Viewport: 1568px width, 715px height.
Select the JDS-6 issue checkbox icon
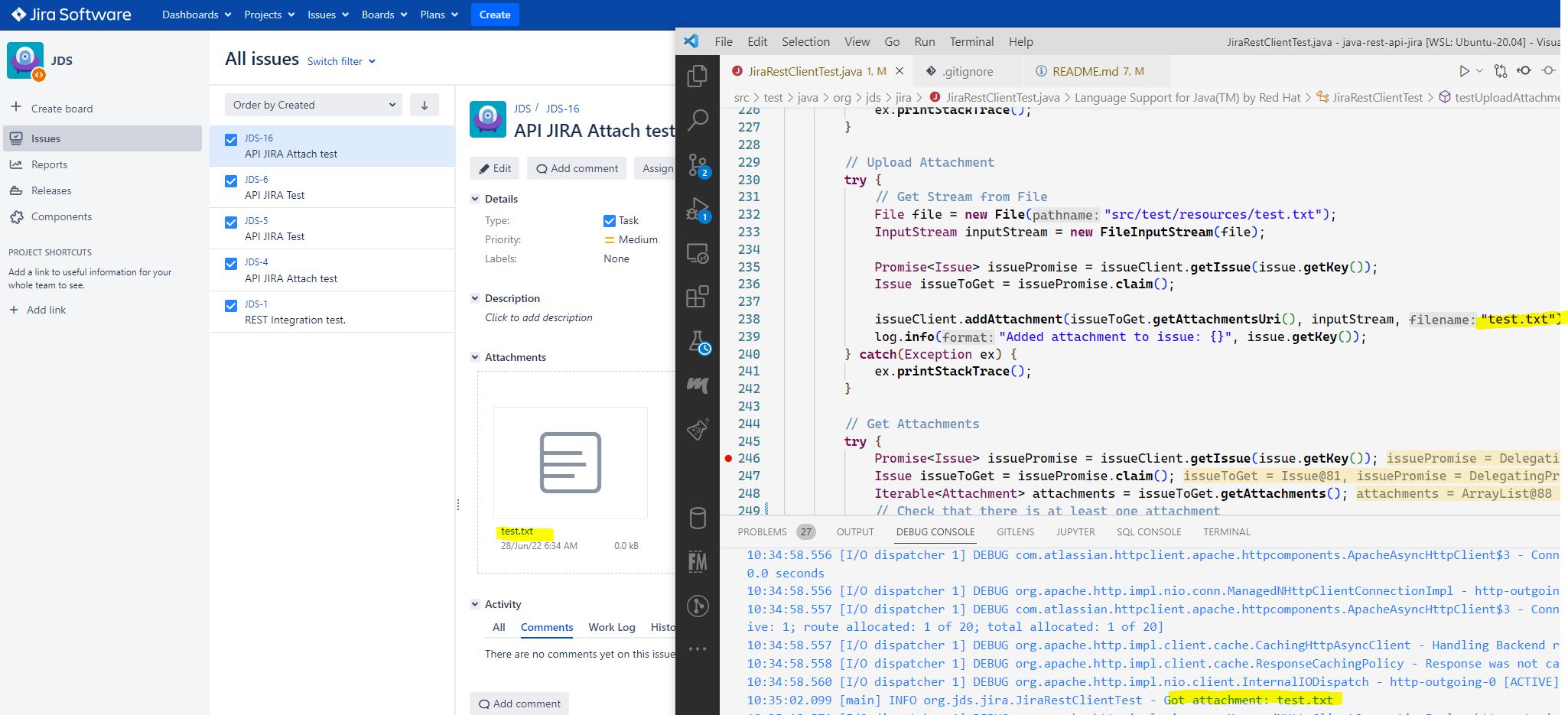point(231,181)
